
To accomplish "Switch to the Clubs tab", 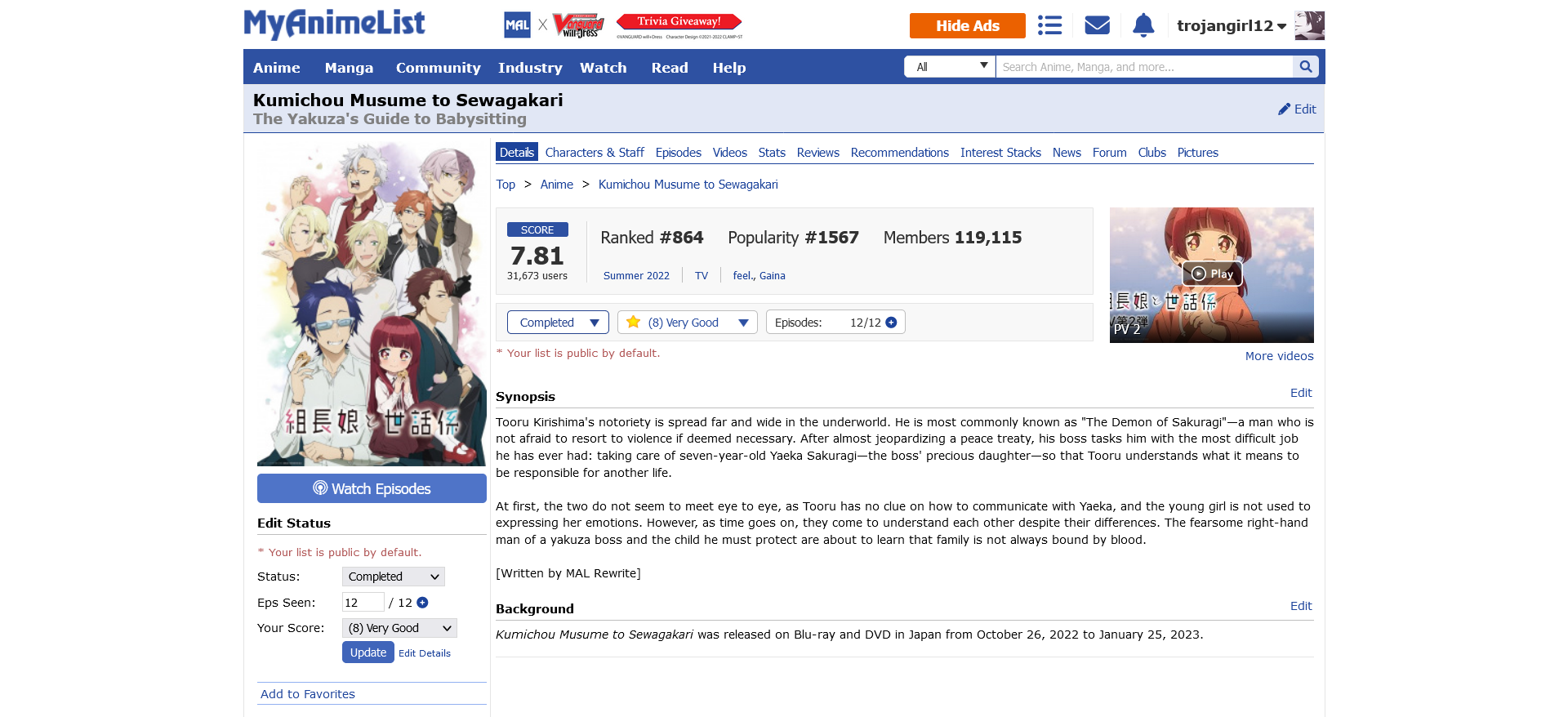I will point(1152,153).
